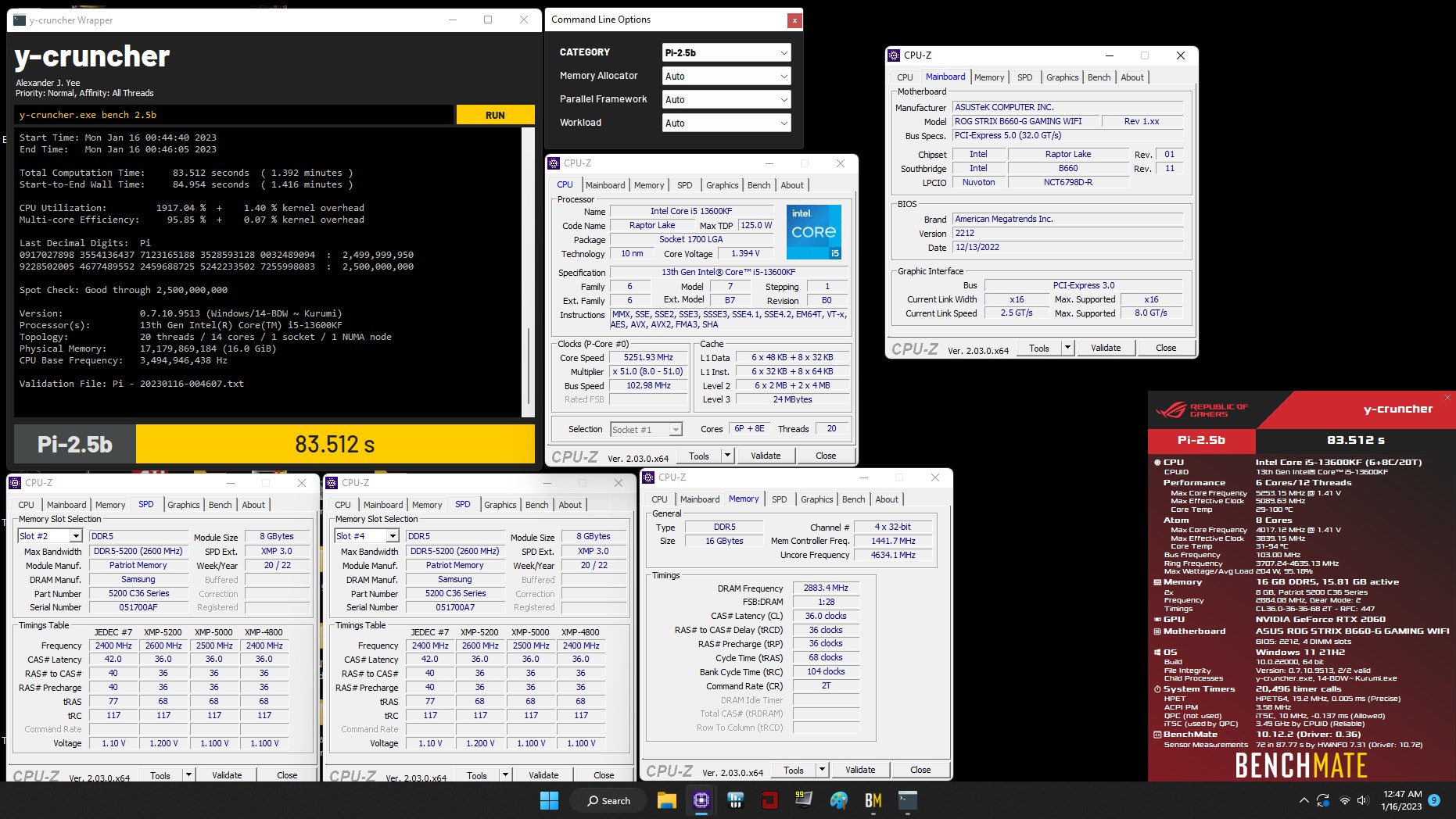Click the Uncore Frequency value 4634.1 MHz
This screenshot has height=819, width=1456.
tap(893, 555)
